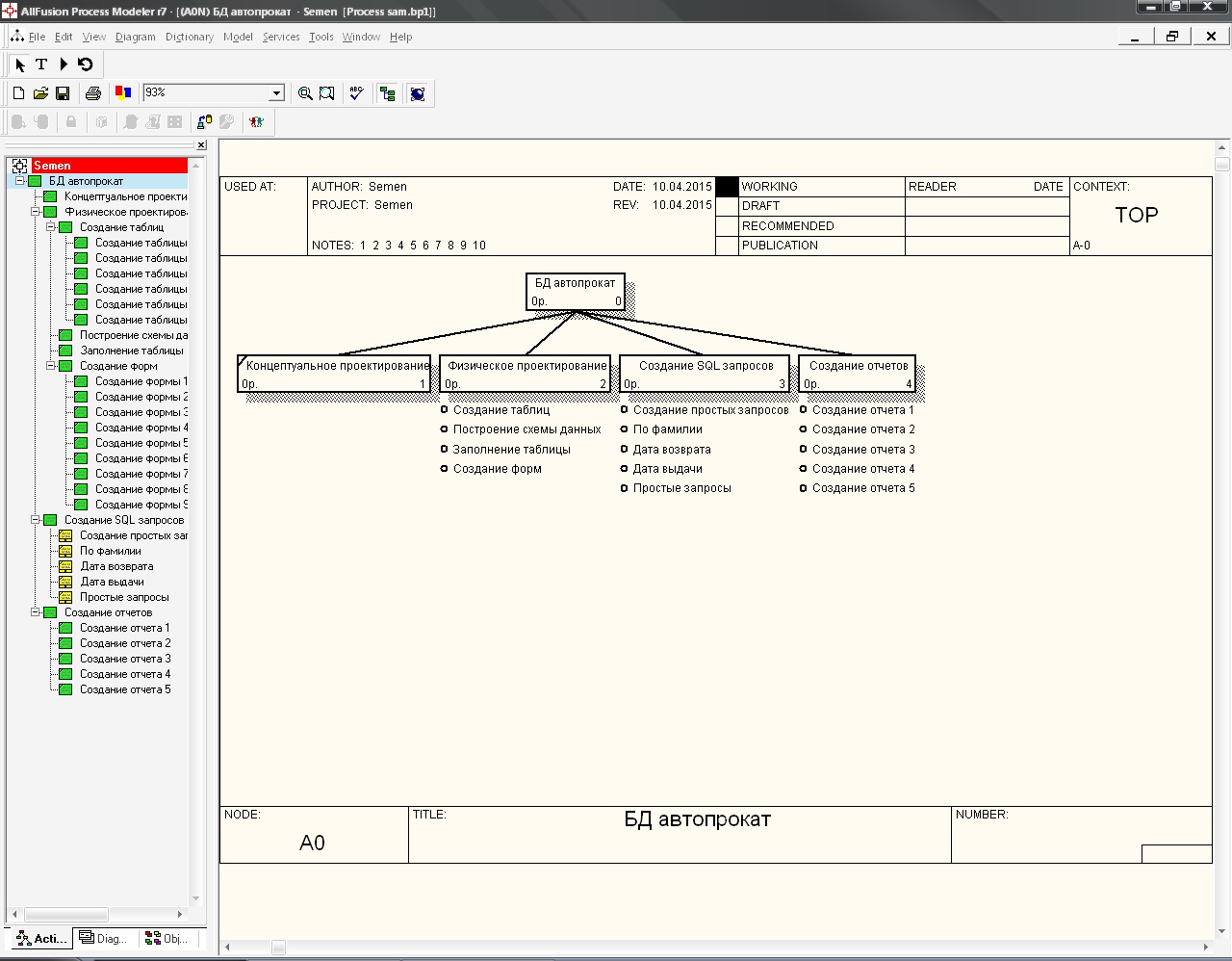
Task: Collapse the Создание форм tree node
Action: [x=51, y=366]
